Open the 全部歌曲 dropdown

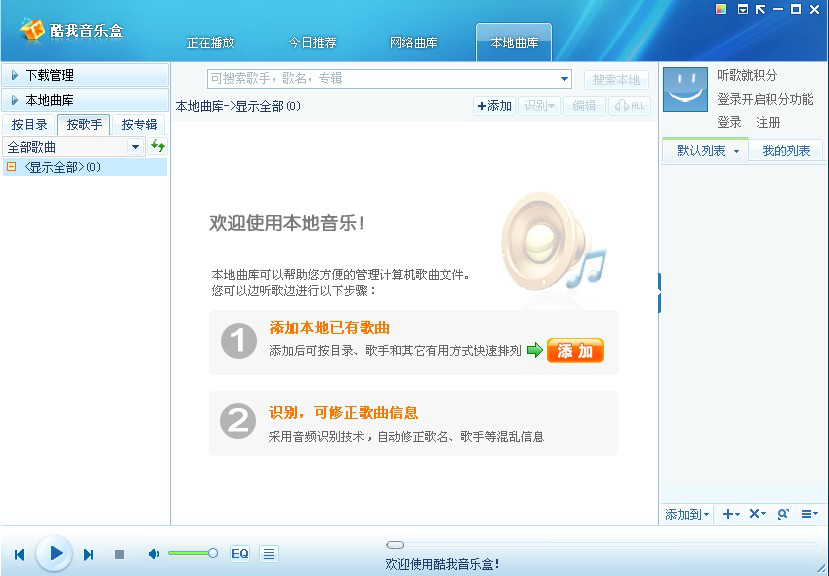135,147
